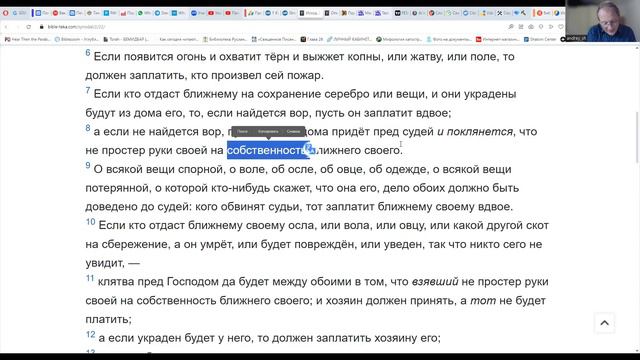640x360 pixels.
Task: Open Hear Then the Parable bookmark
Action: pyautogui.click(x=28, y=39)
